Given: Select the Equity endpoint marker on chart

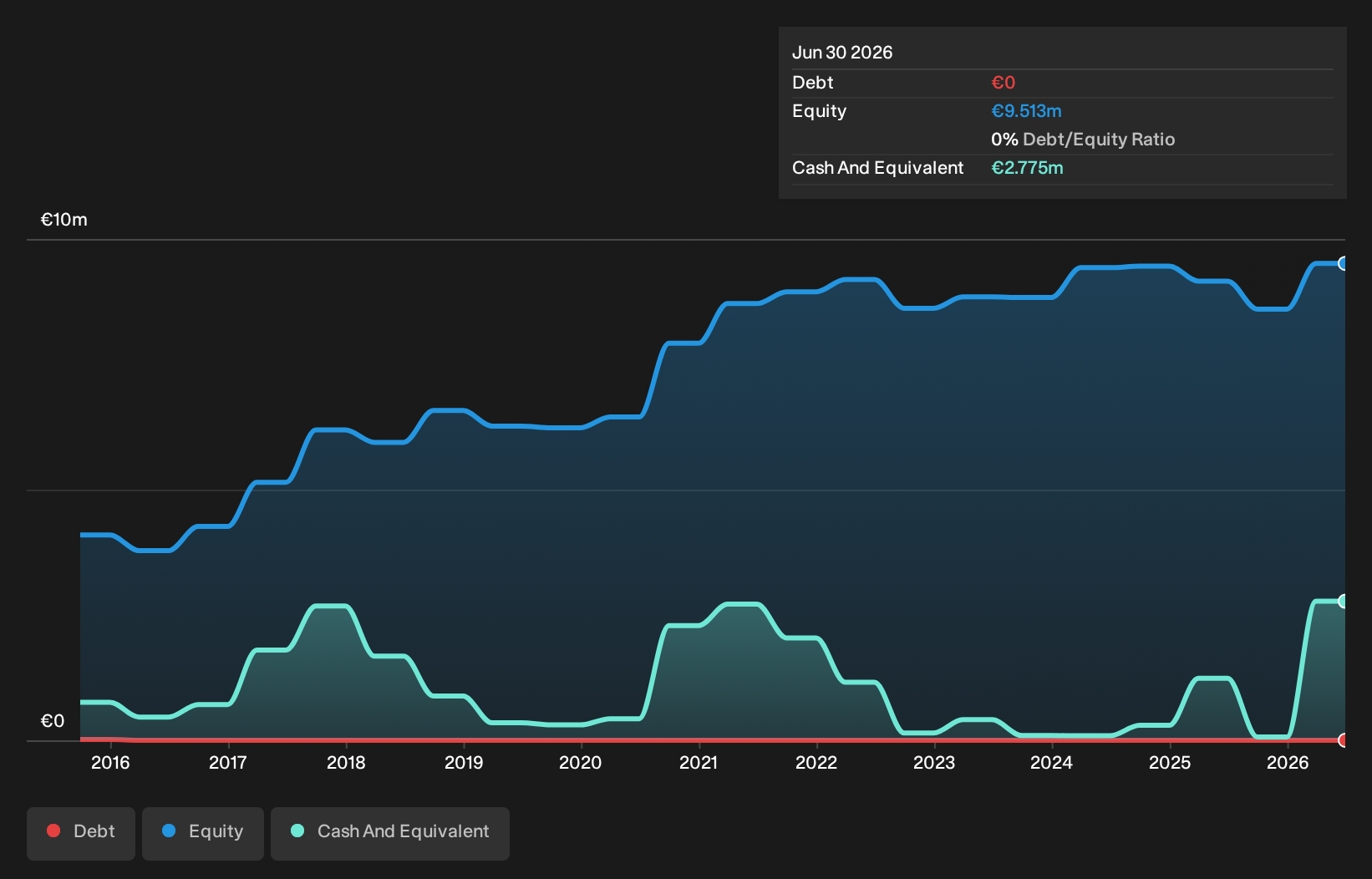Looking at the screenshot, I should tap(1344, 264).
